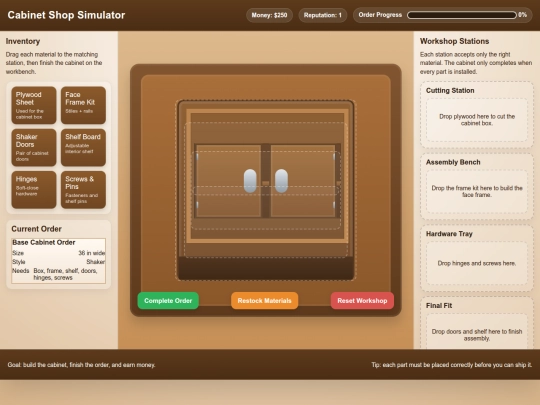The width and height of the screenshot is (540, 405).
Task: Click the green Complete Order button
Action: 168,301
